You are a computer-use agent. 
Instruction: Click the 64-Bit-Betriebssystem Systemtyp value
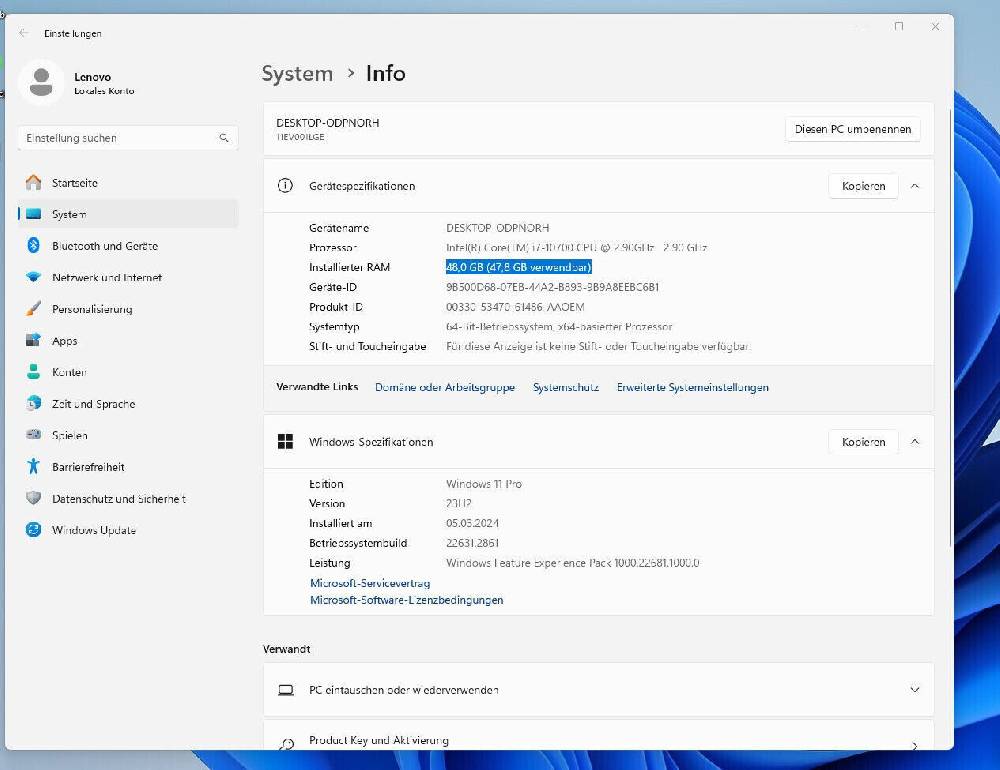[x=559, y=327]
